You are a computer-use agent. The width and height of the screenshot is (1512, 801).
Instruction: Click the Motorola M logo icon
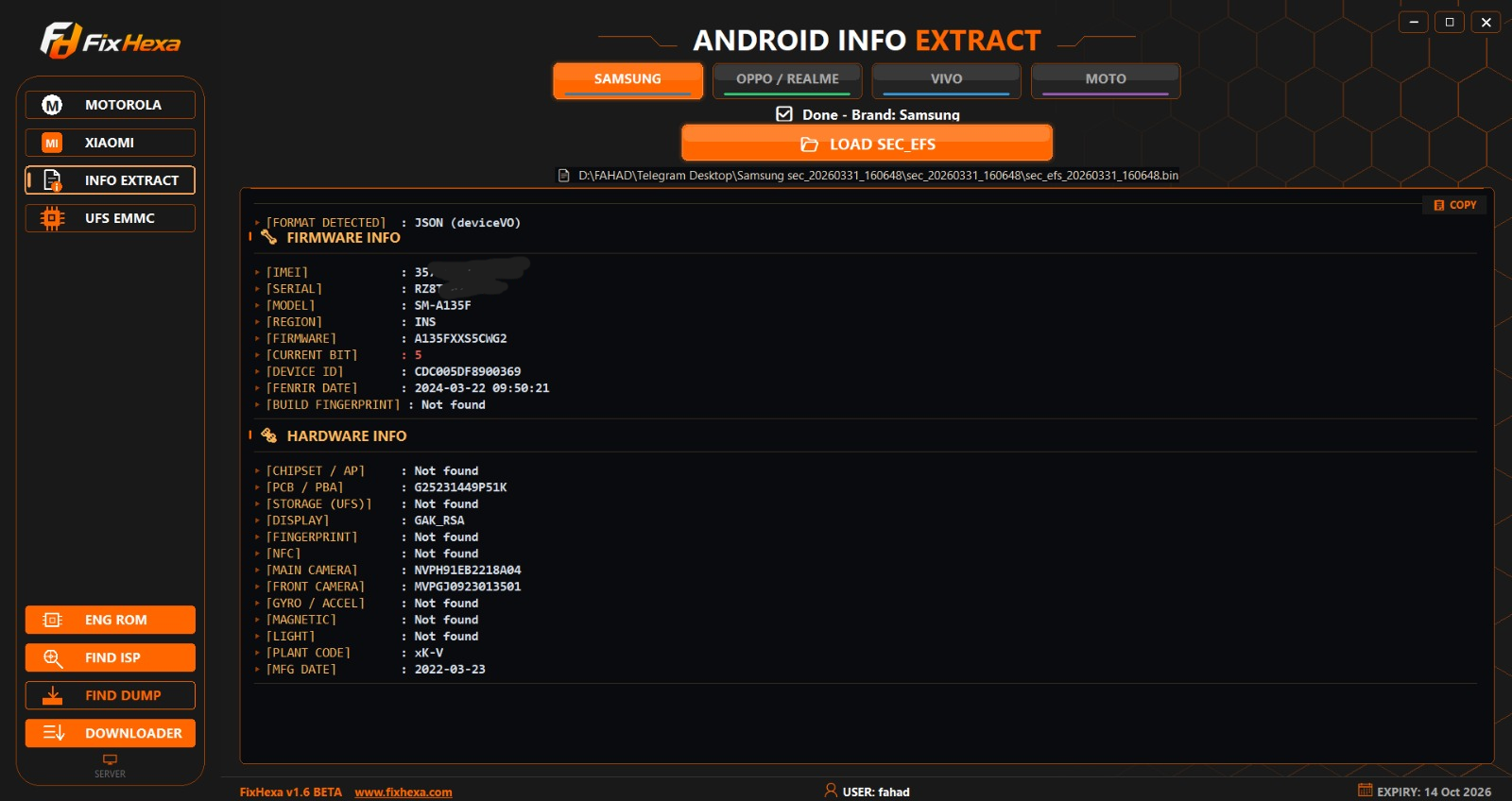tap(52, 105)
